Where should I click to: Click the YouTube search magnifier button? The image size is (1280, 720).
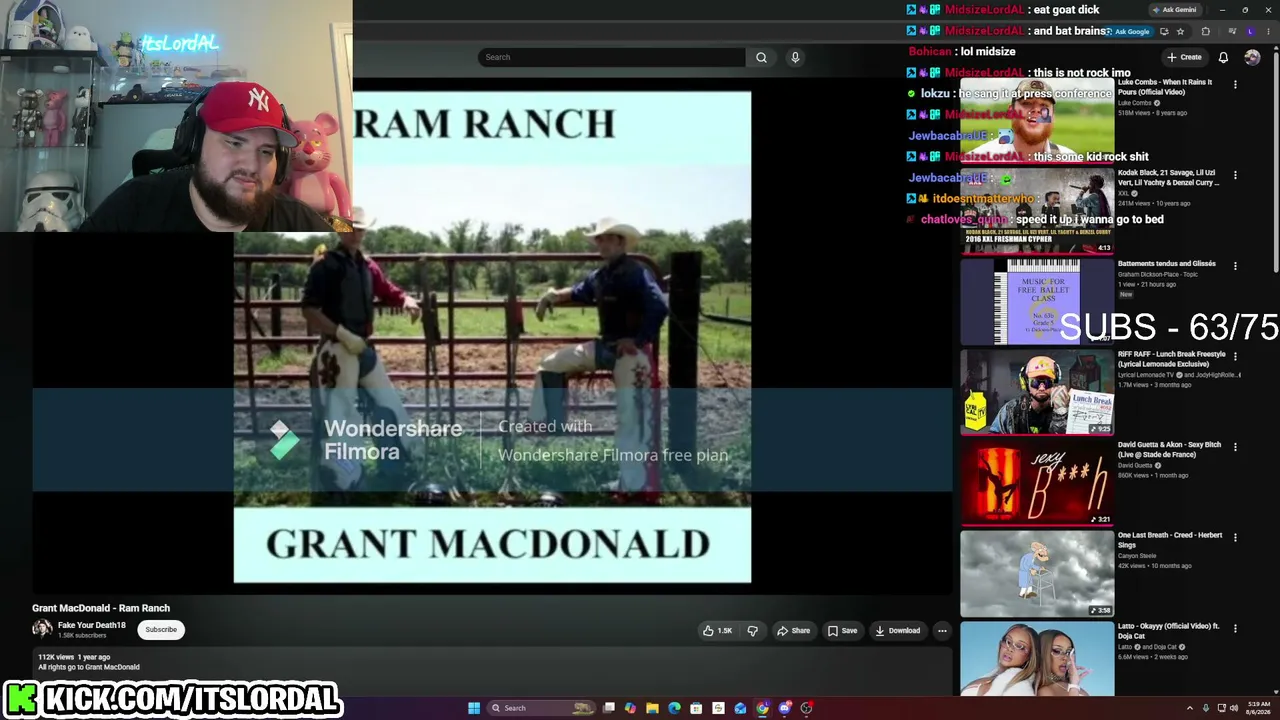tap(761, 57)
